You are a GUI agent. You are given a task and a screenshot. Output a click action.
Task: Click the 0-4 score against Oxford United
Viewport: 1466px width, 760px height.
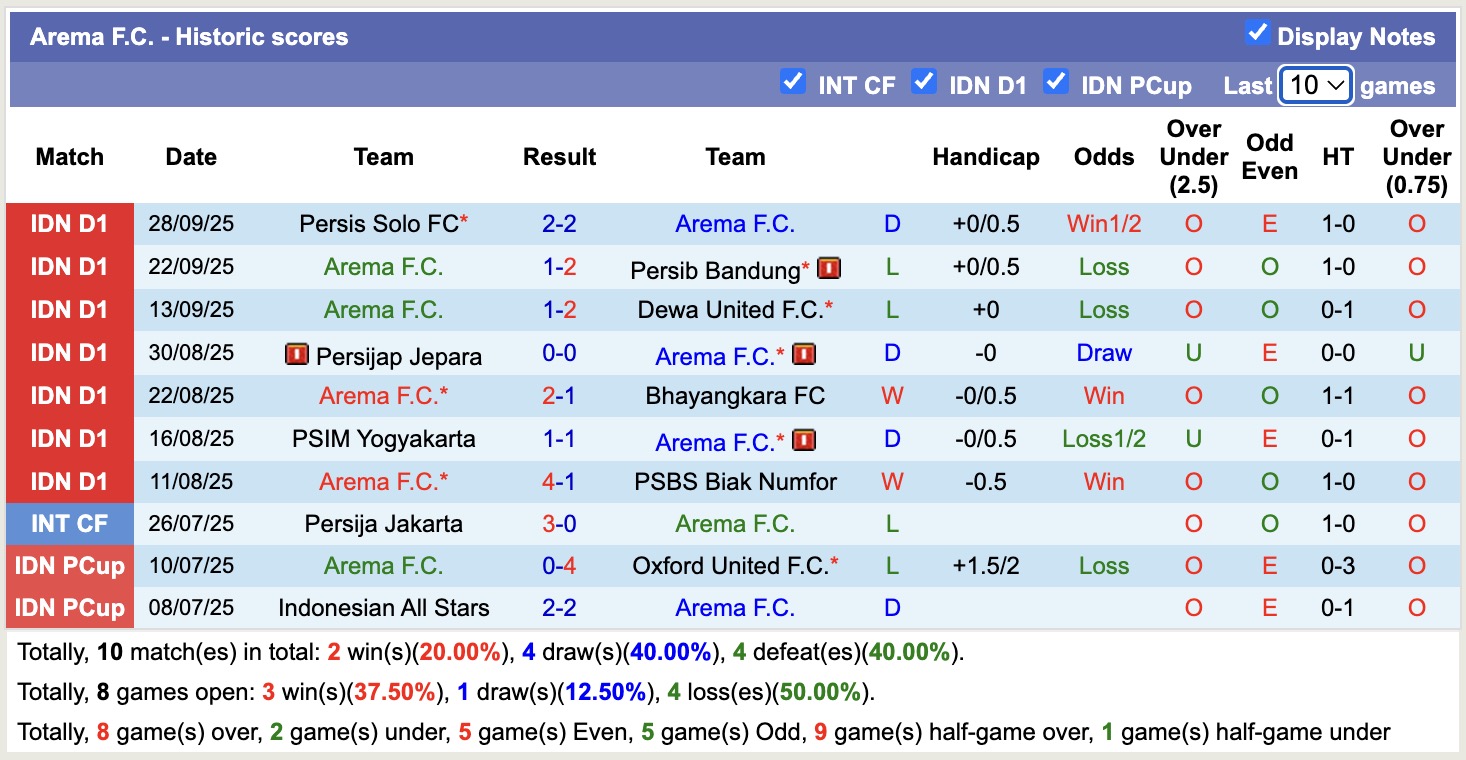(x=559, y=566)
